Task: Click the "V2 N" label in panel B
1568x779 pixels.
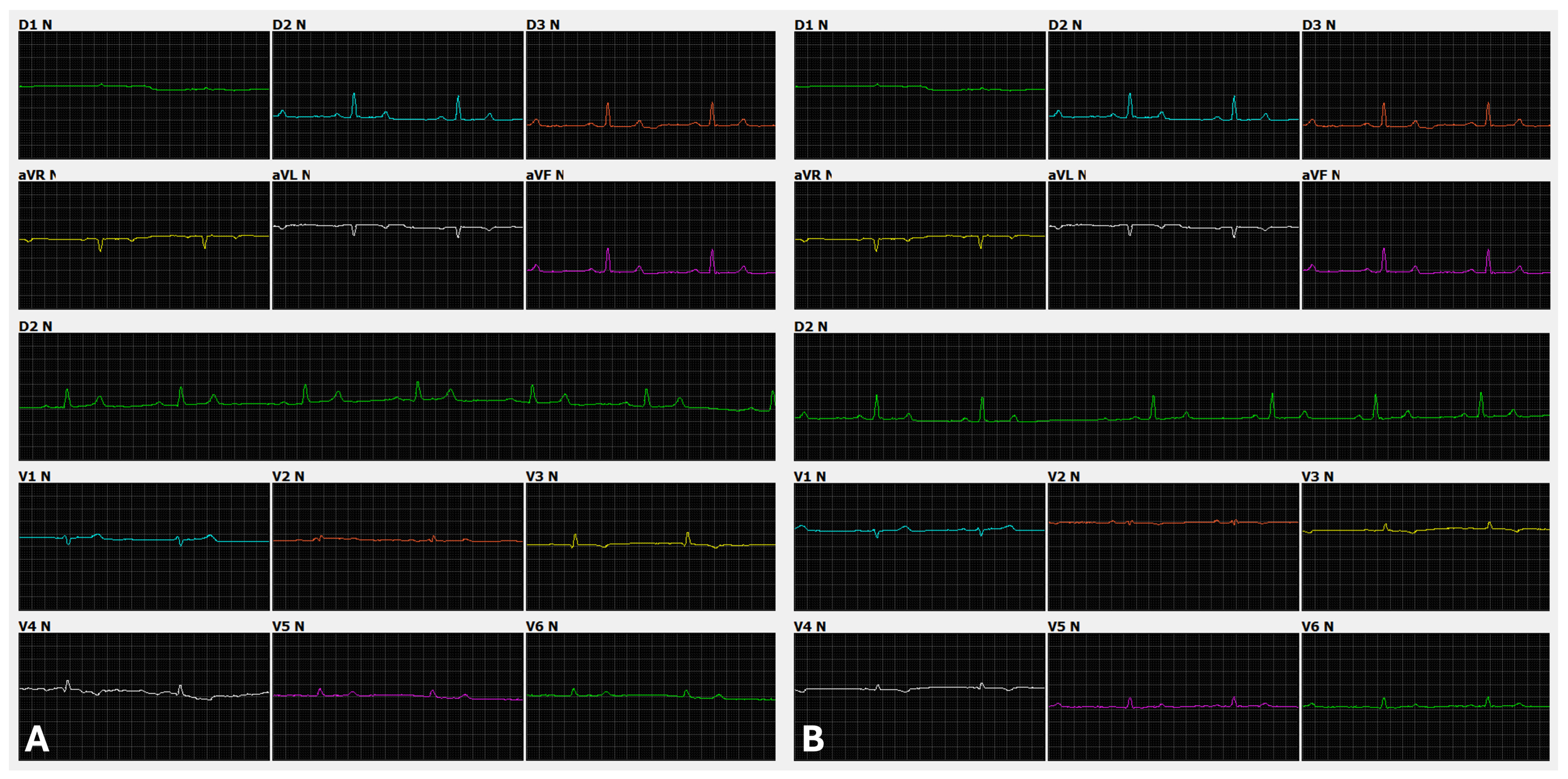Action: (x=1064, y=476)
